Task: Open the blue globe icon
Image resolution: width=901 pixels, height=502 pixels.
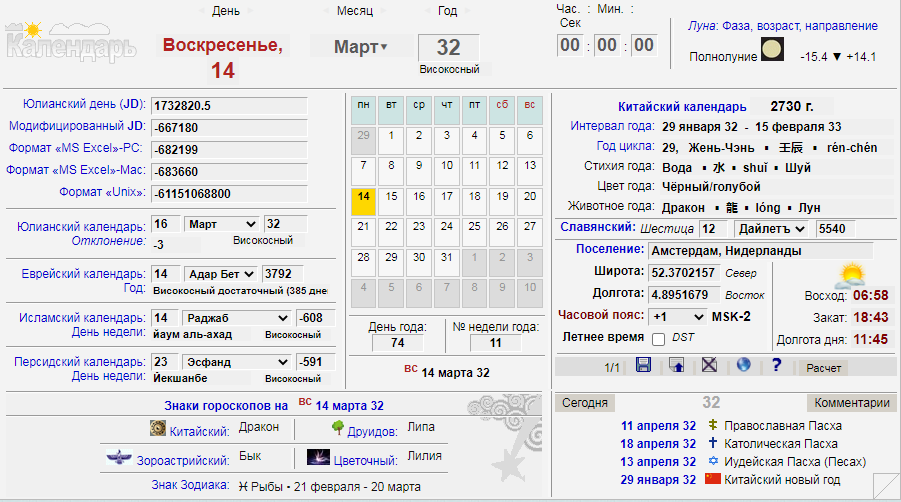Action: 744,365
